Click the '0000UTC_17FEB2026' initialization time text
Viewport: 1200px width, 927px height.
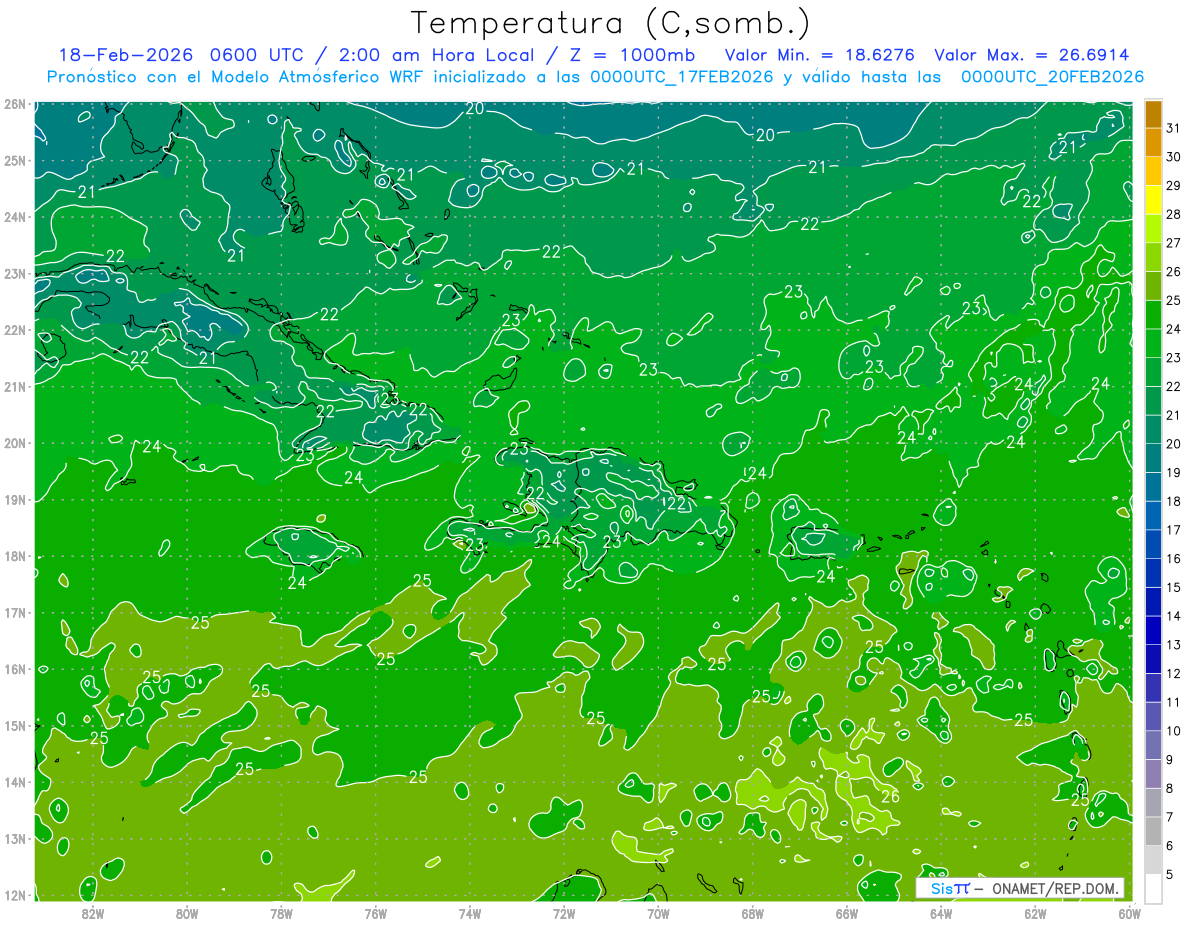[x=682, y=76]
